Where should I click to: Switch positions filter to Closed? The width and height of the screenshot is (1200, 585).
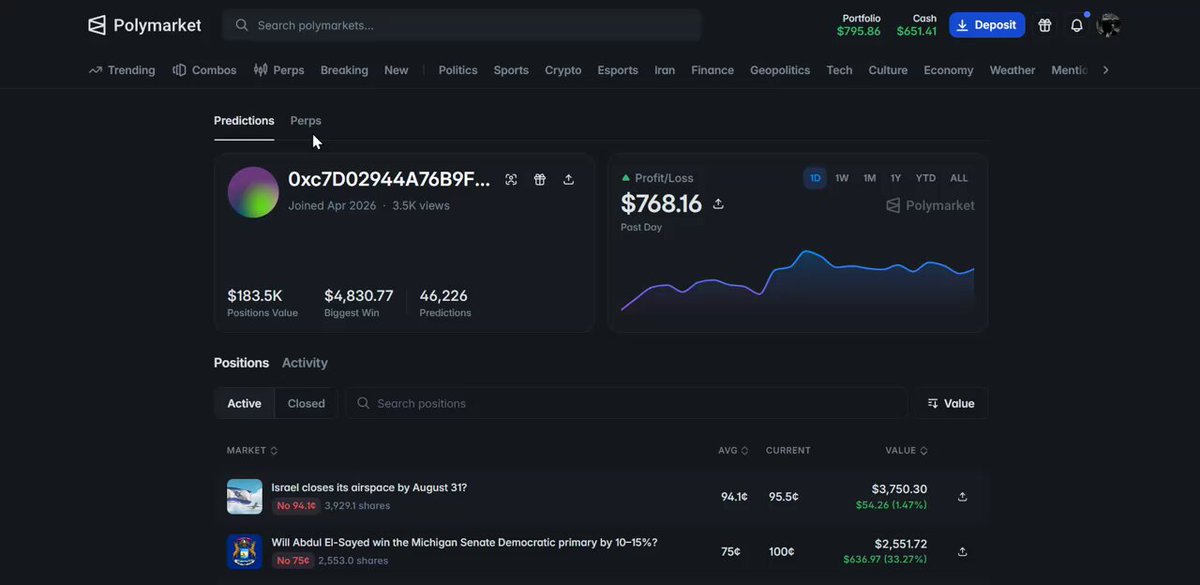point(306,403)
